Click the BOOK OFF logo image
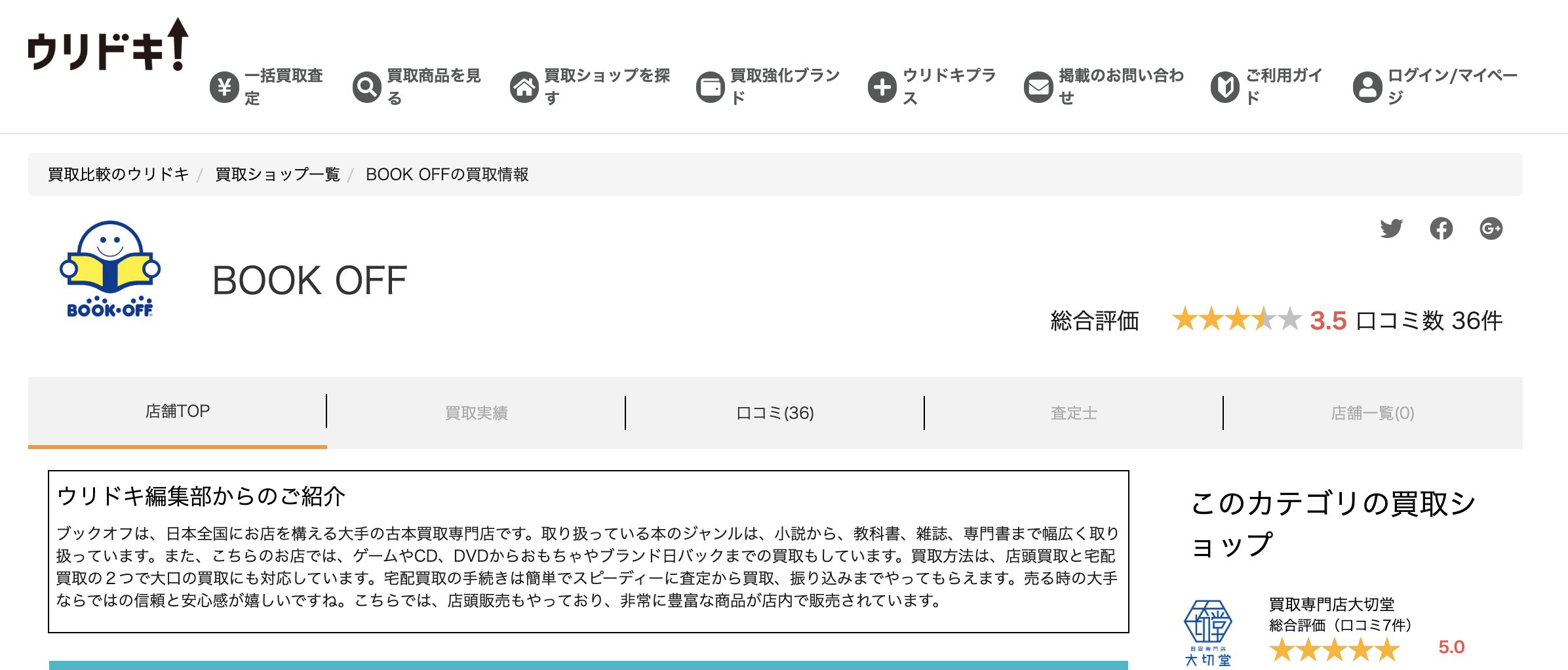1568x670 pixels. click(x=110, y=270)
